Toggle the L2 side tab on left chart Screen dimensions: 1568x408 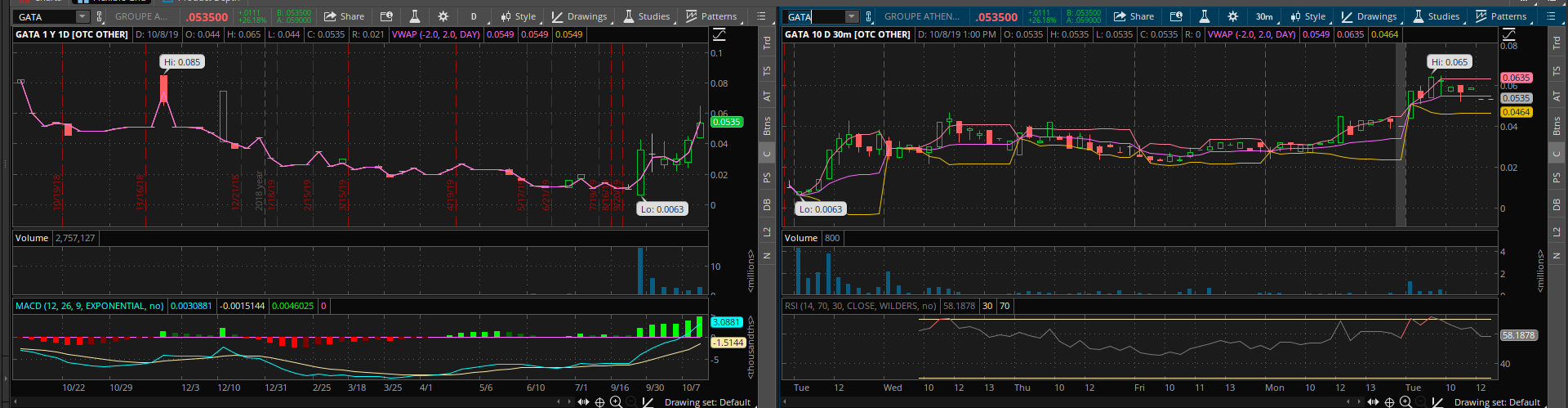click(767, 232)
